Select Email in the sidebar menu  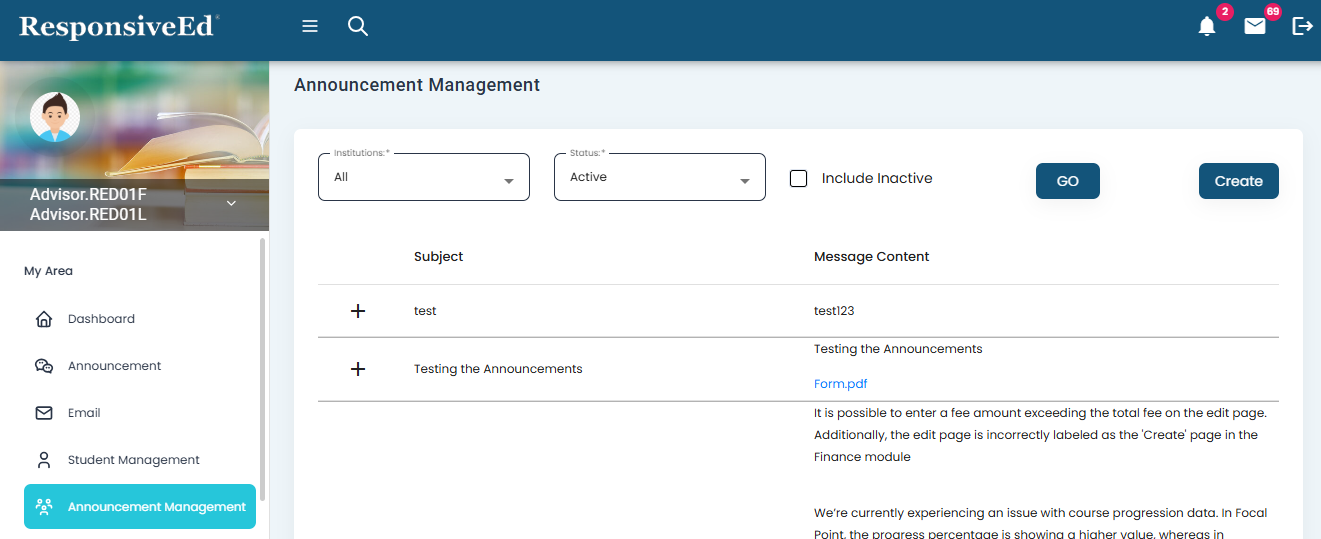[x=84, y=413]
